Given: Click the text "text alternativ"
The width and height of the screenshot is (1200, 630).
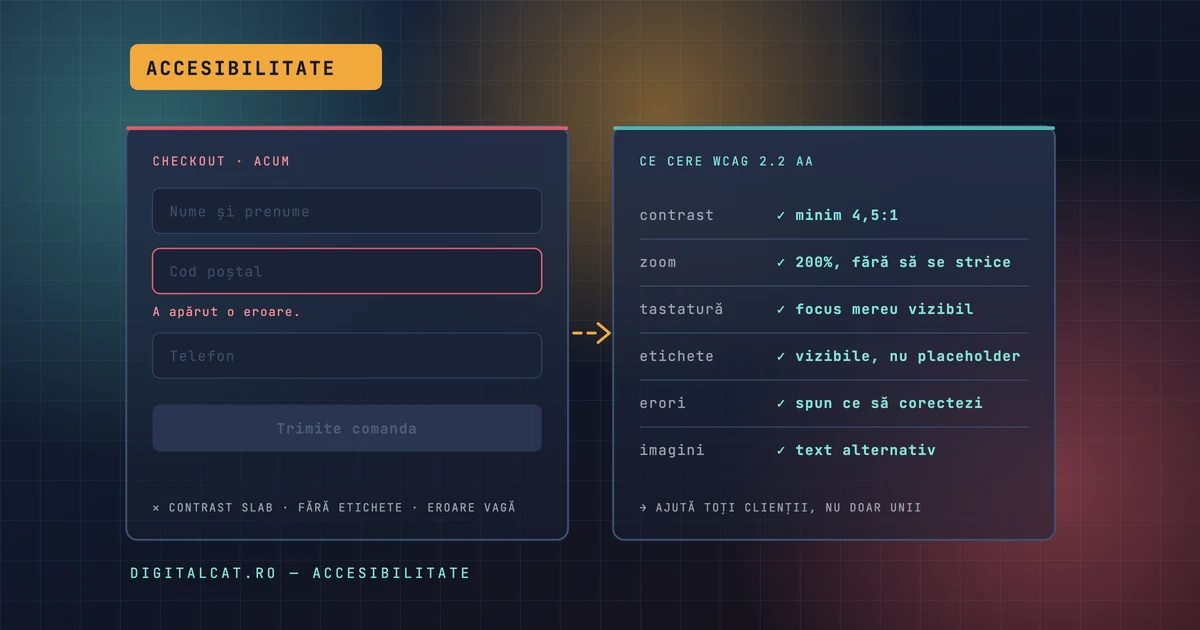Looking at the screenshot, I should (866, 450).
